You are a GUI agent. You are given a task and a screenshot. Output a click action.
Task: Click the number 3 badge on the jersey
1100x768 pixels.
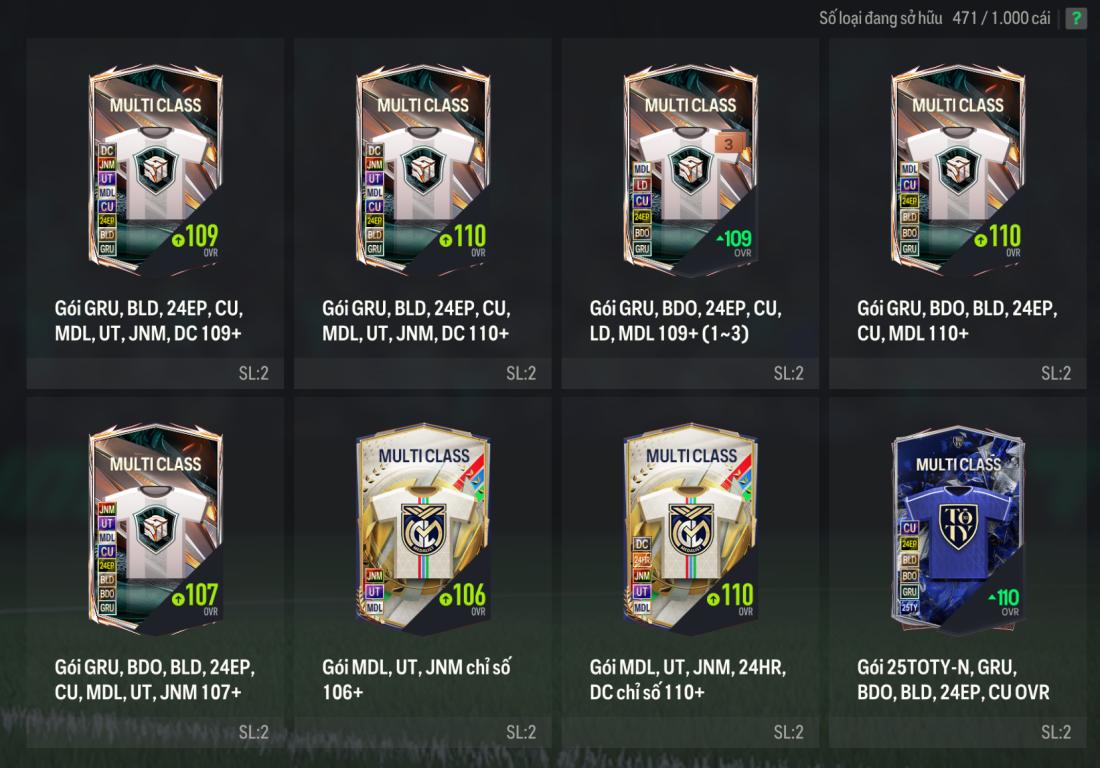pos(729,144)
